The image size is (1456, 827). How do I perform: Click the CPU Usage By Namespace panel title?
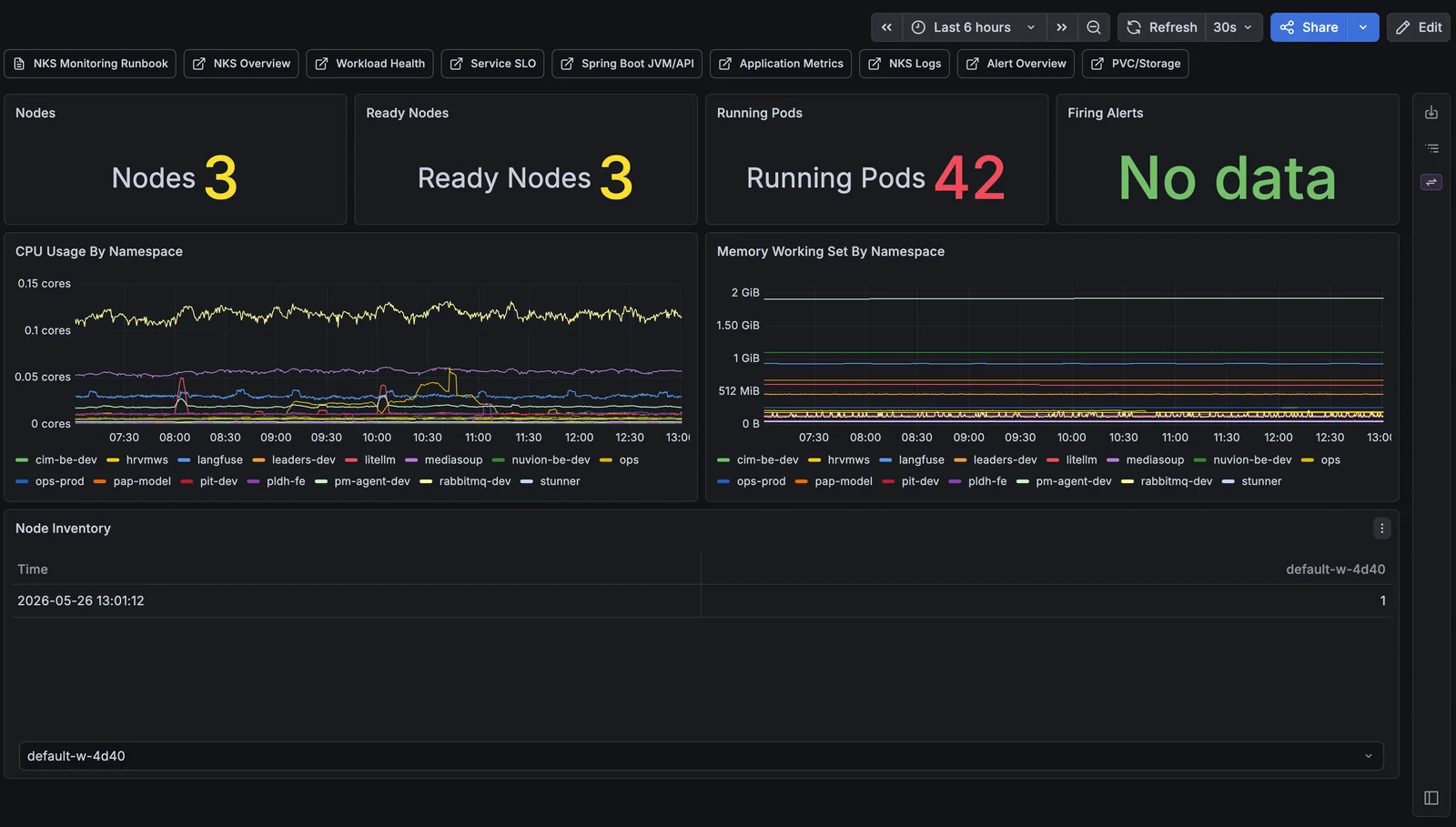[x=99, y=252]
